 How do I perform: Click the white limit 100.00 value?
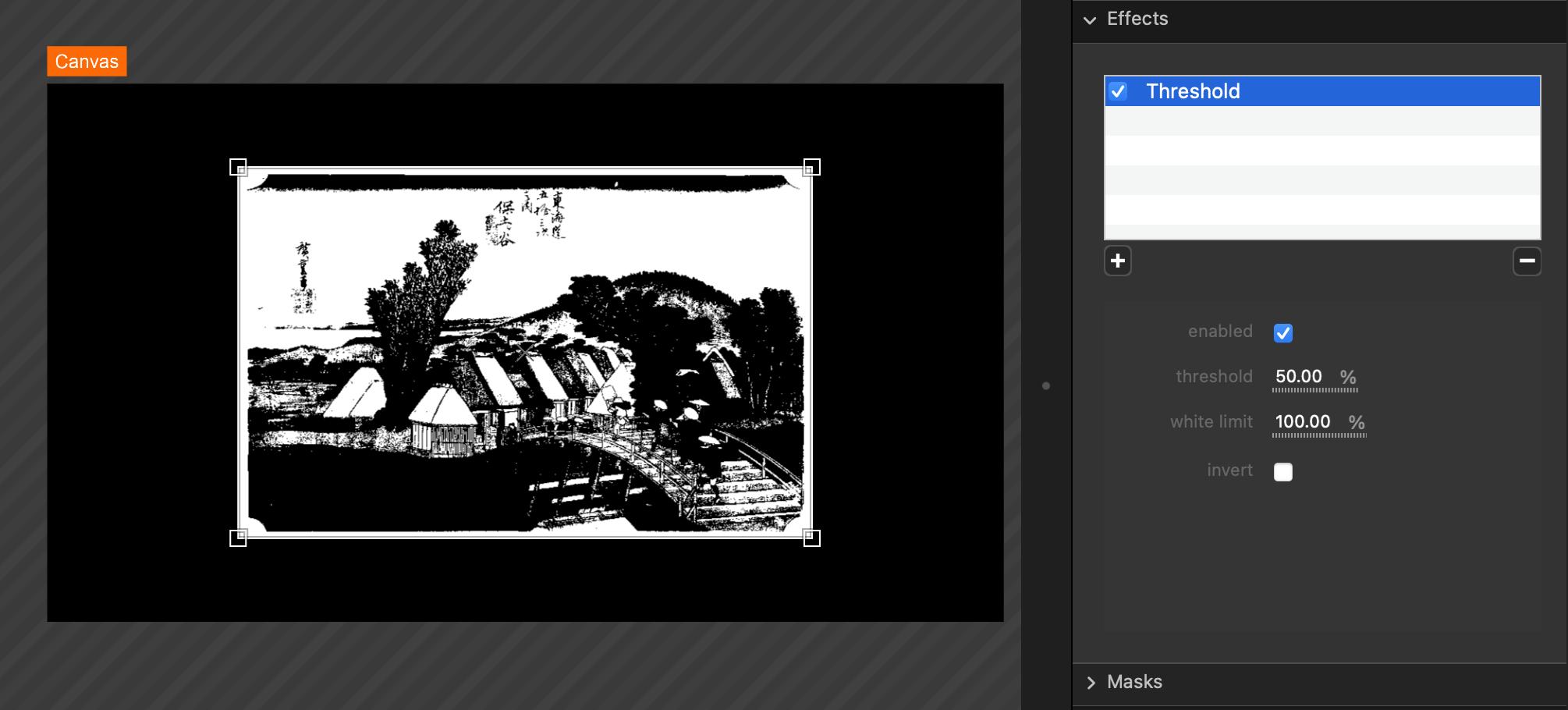pos(1303,422)
